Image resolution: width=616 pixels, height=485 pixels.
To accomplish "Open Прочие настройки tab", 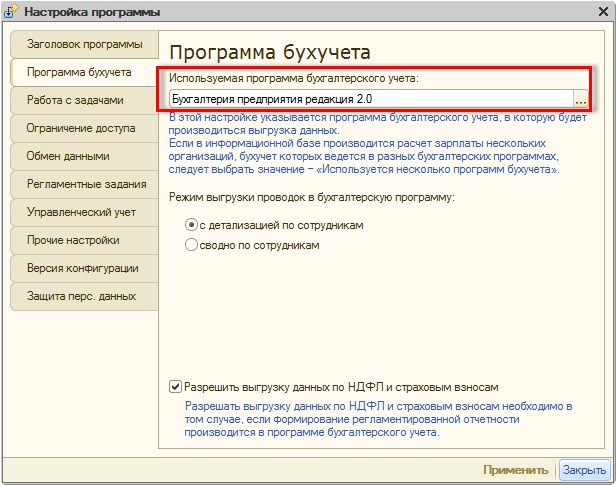I will [x=84, y=240].
